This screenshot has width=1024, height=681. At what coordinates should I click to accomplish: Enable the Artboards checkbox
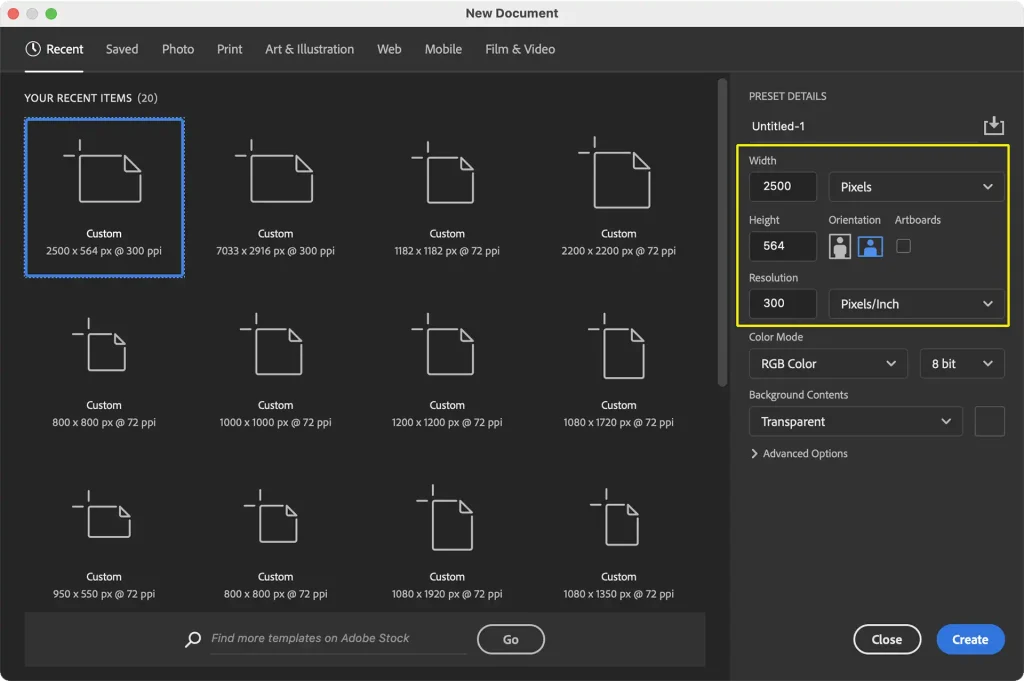[903, 246]
